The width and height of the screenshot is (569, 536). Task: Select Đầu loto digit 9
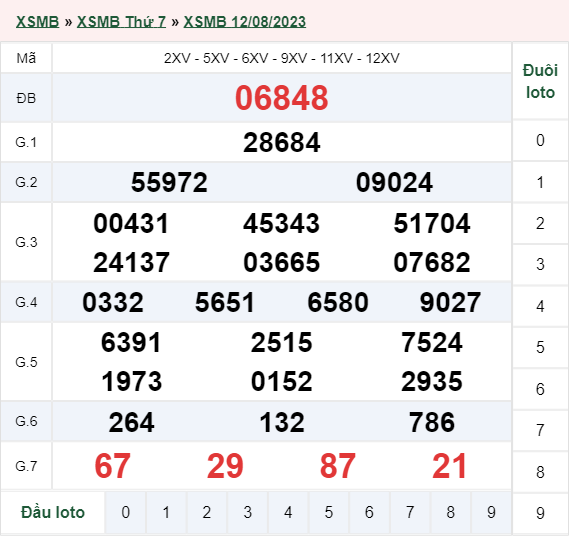tap(491, 512)
